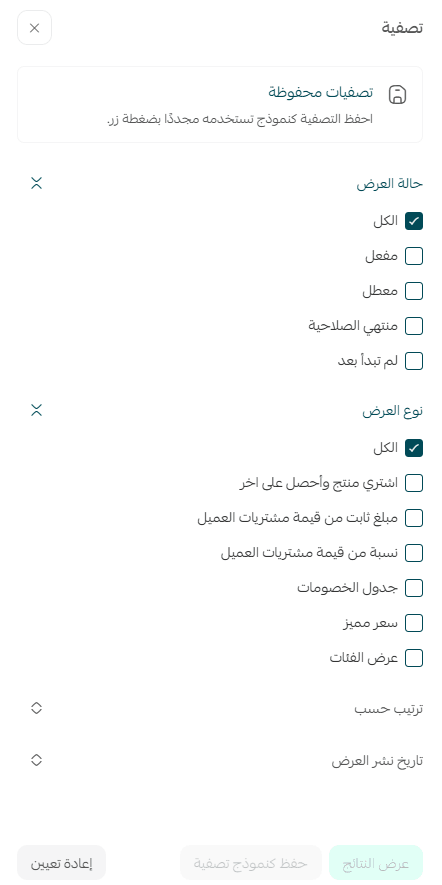Uncheck الكل under حالة العرض
The image size is (442, 885).
point(414,221)
